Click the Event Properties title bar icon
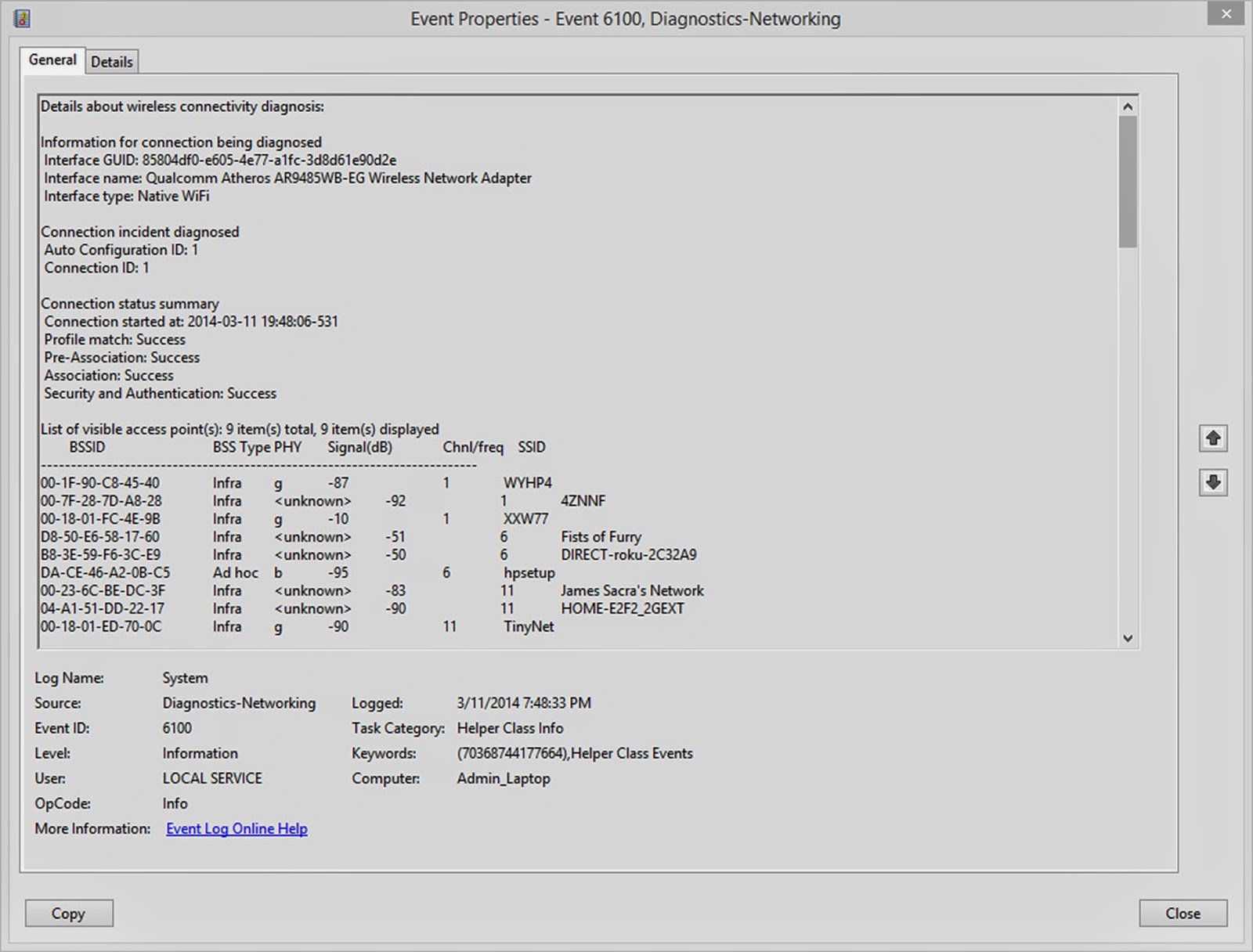This screenshot has height=952, width=1253. pos(23,18)
